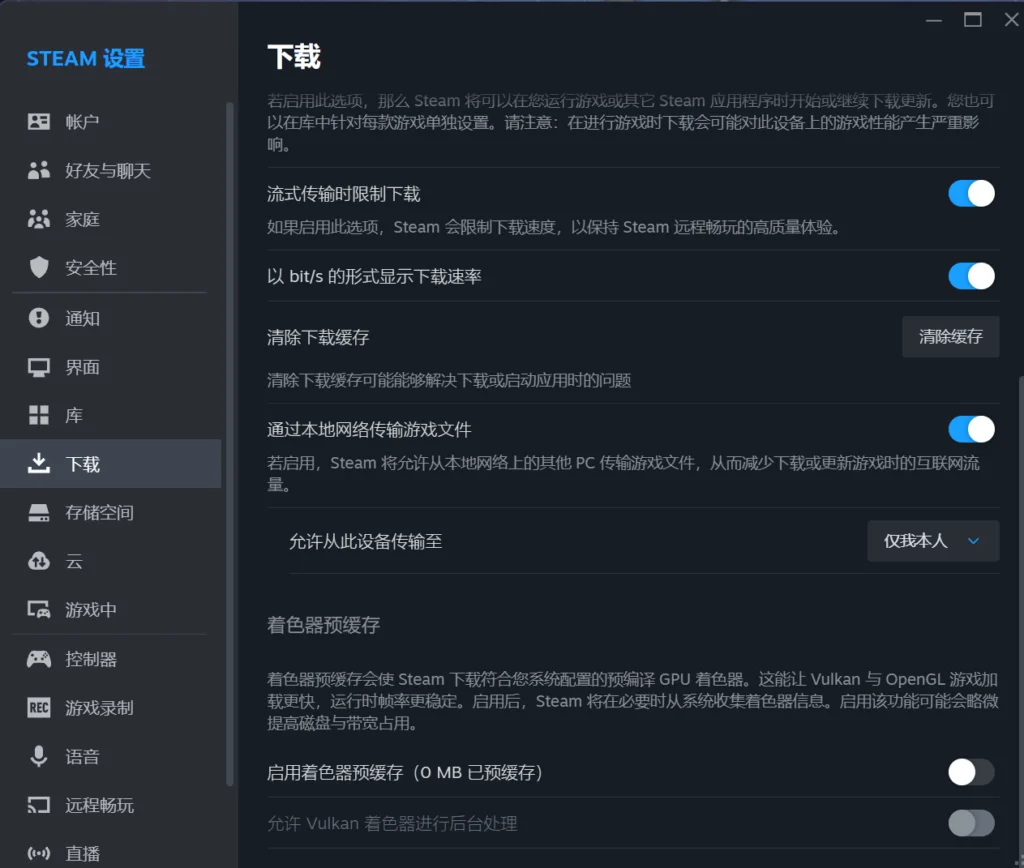Click the 着色器预缓存 section heading
Screen dimensions: 1024x868
(x=323, y=625)
